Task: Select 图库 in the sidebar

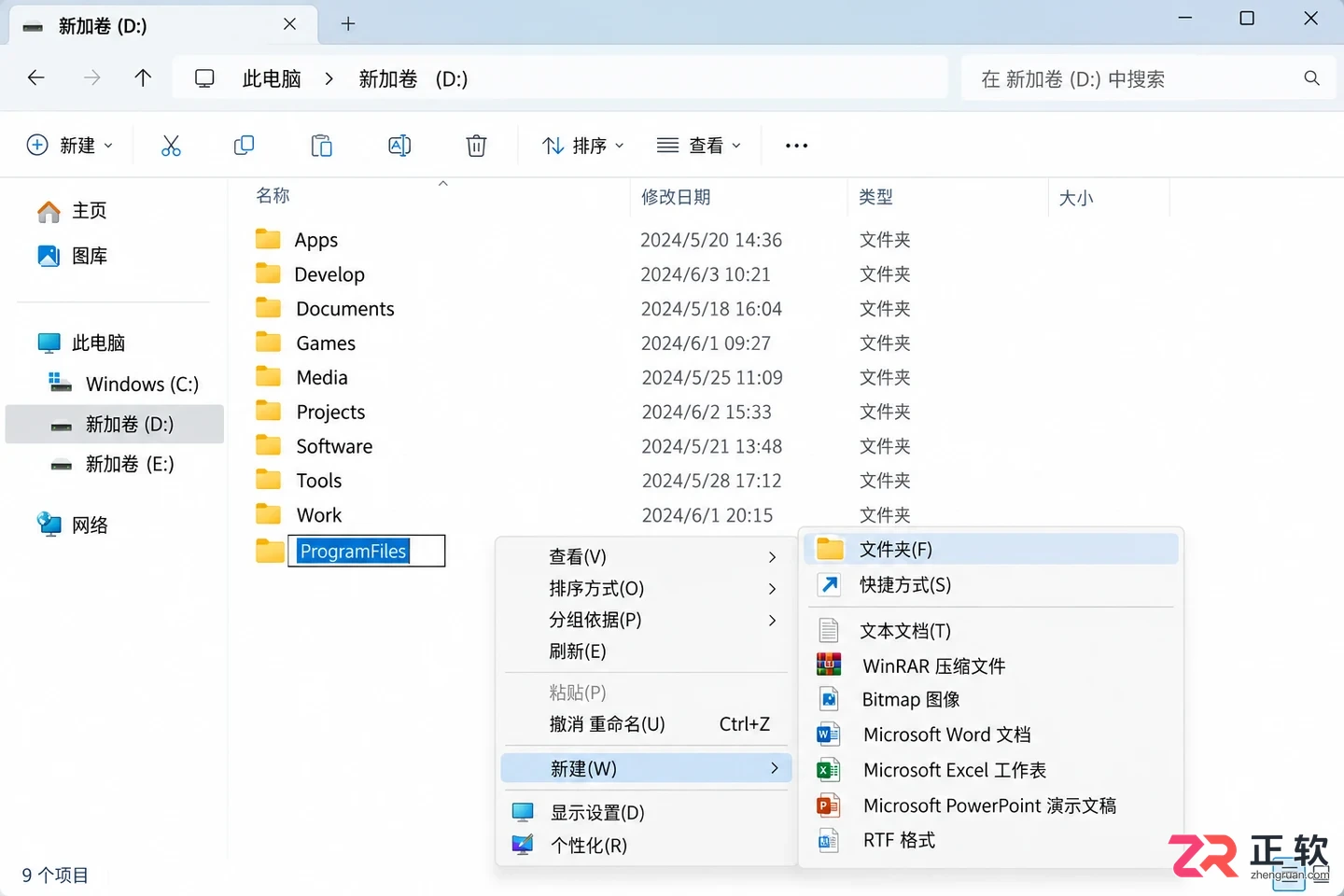Action: coord(90,256)
